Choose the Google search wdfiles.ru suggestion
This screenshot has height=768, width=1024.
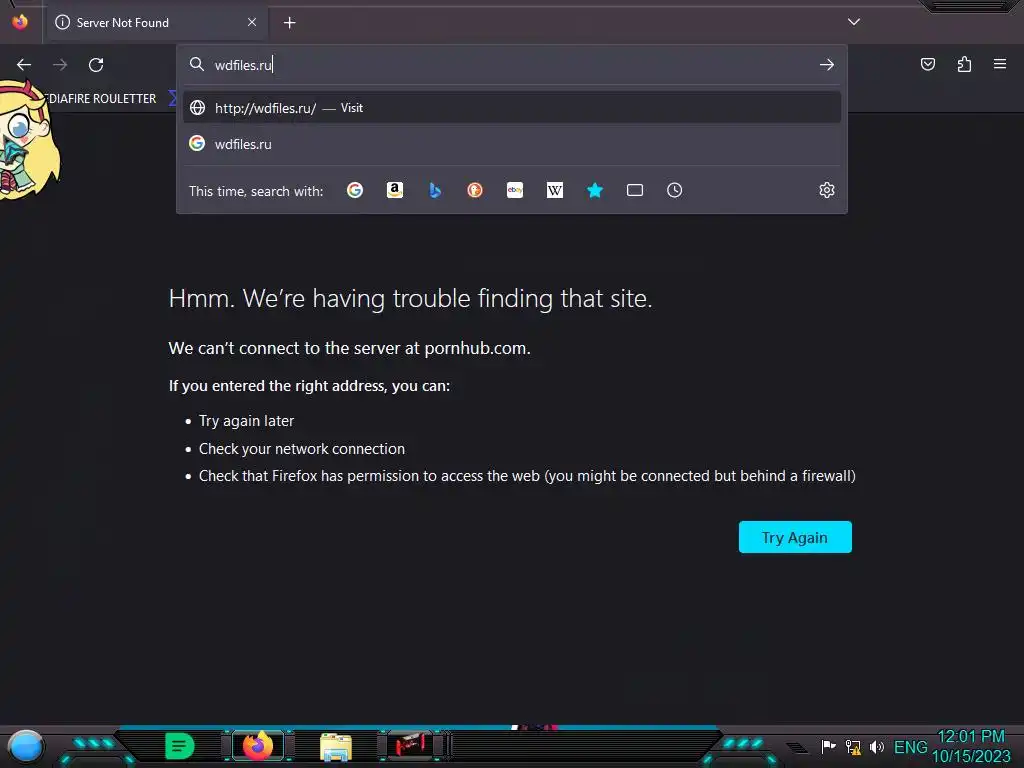(511, 144)
